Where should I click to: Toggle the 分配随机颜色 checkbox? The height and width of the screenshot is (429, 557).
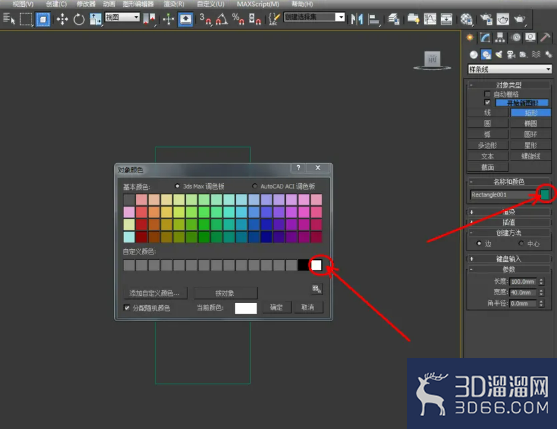[127, 308]
